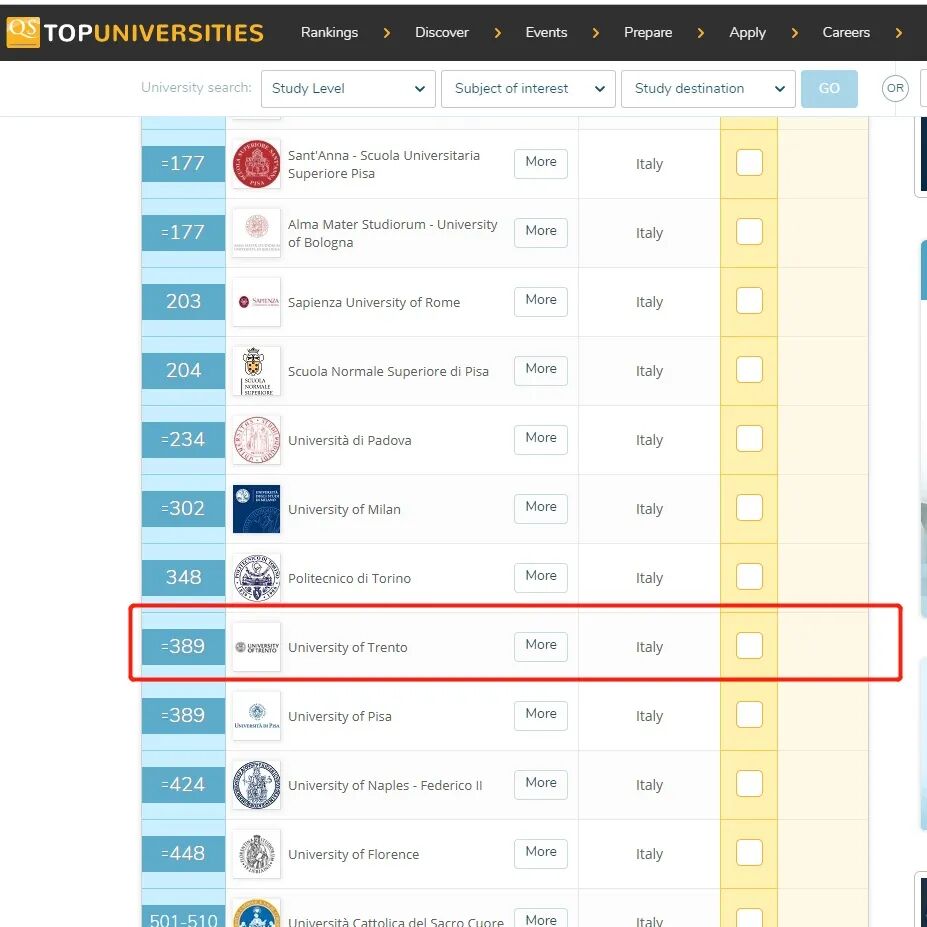Click More for Scuola Normale Superiore di Pisa
Viewport: 927px width, 927px height.
point(540,370)
